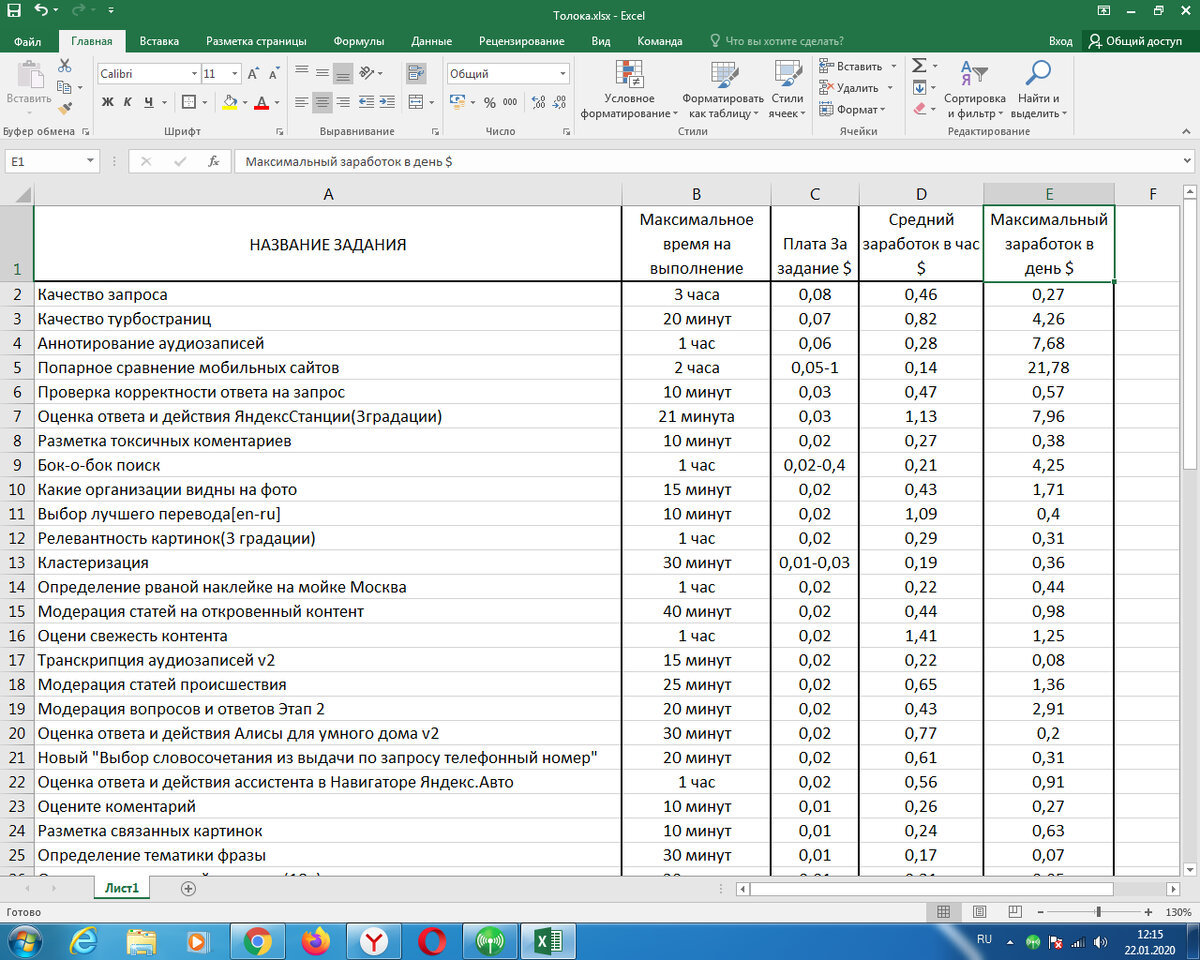Decrease indent icon
Viewport: 1200px width, 960px height.
tap(366, 102)
